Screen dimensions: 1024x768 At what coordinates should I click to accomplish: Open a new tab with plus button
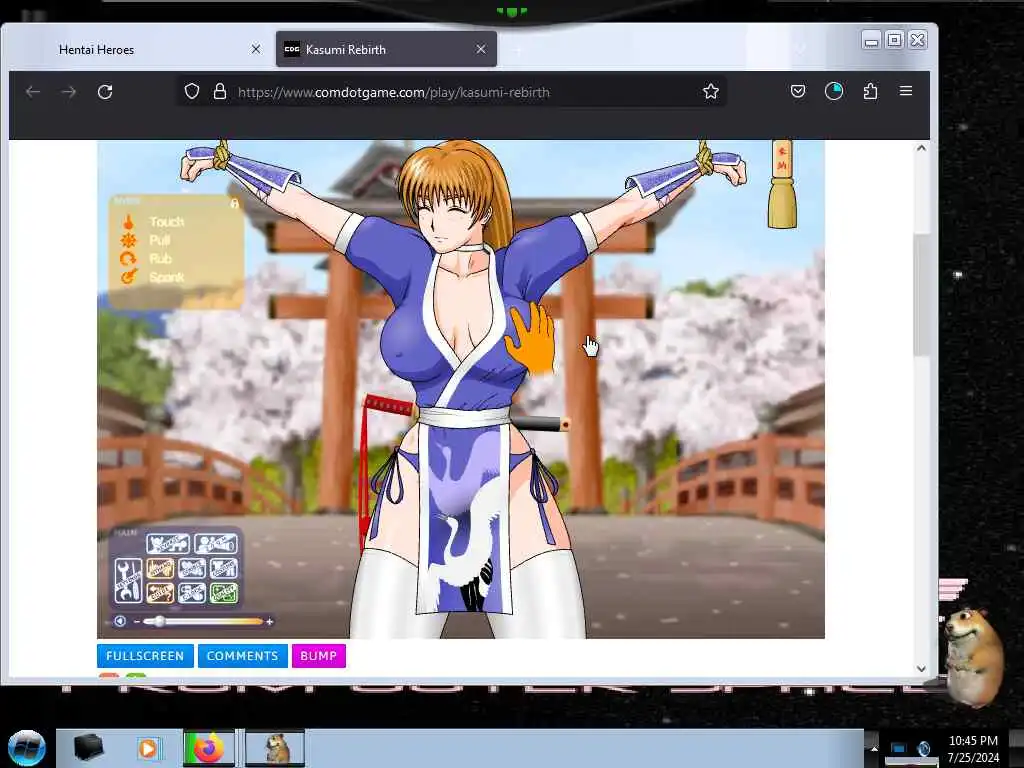tap(517, 50)
